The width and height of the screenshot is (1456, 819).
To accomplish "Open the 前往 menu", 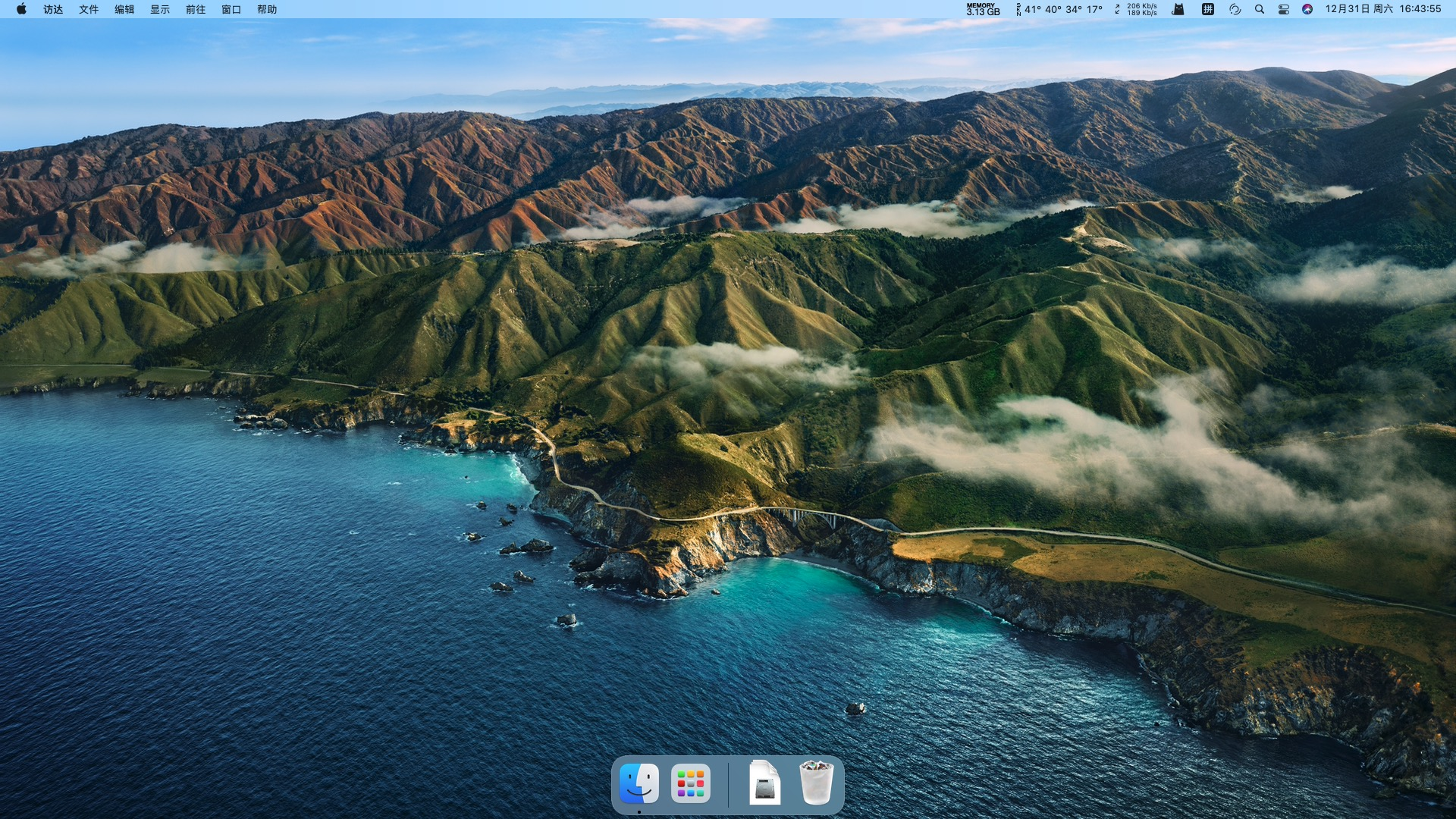I will point(196,9).
